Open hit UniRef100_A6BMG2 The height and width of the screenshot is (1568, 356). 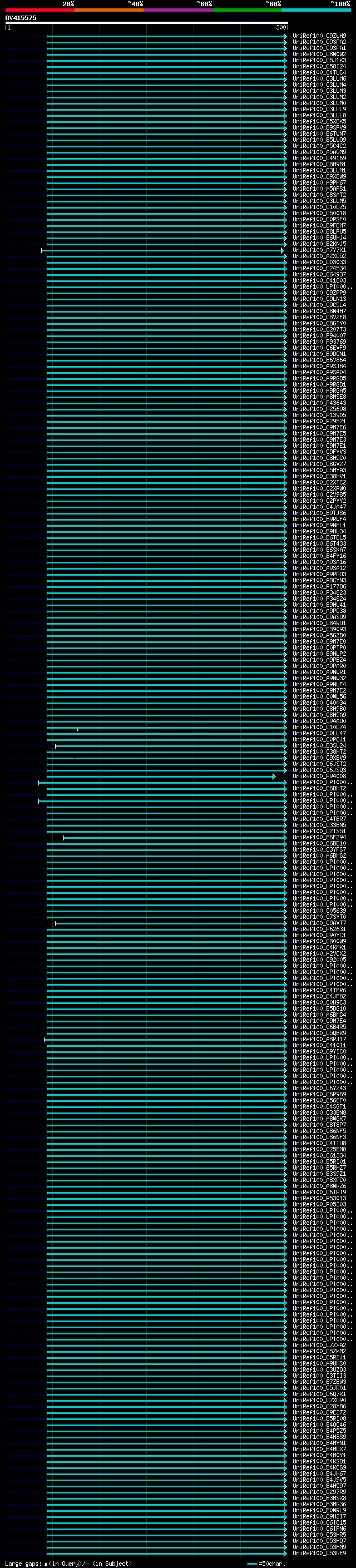click(319, 856)
